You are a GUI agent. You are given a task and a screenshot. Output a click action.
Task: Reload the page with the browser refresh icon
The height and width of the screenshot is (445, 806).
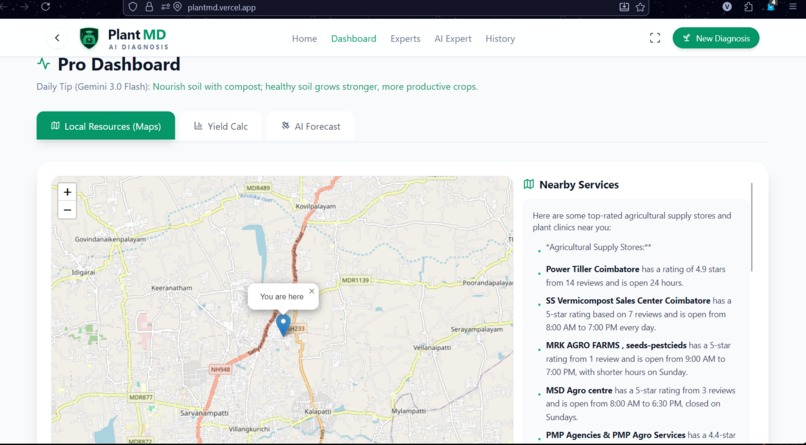45,7
